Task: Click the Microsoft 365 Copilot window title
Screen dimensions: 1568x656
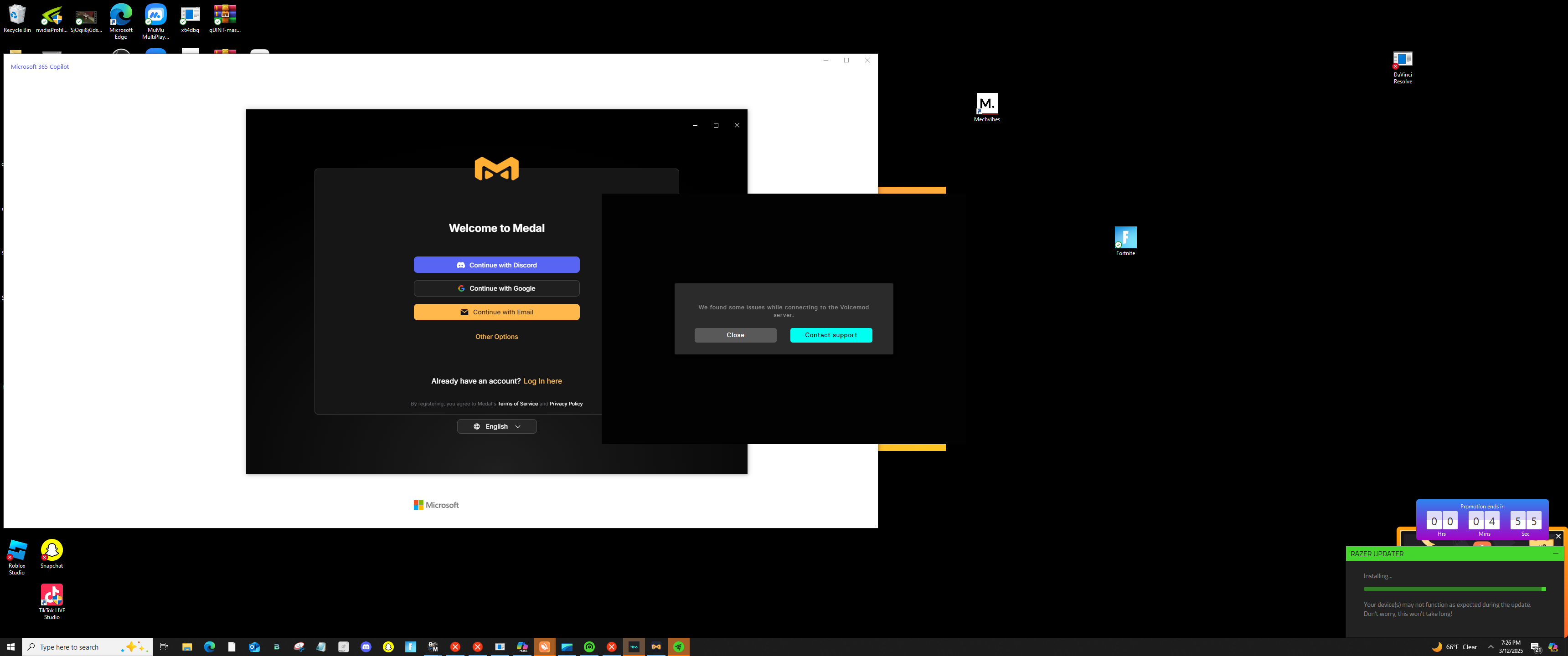Action: 40,67
